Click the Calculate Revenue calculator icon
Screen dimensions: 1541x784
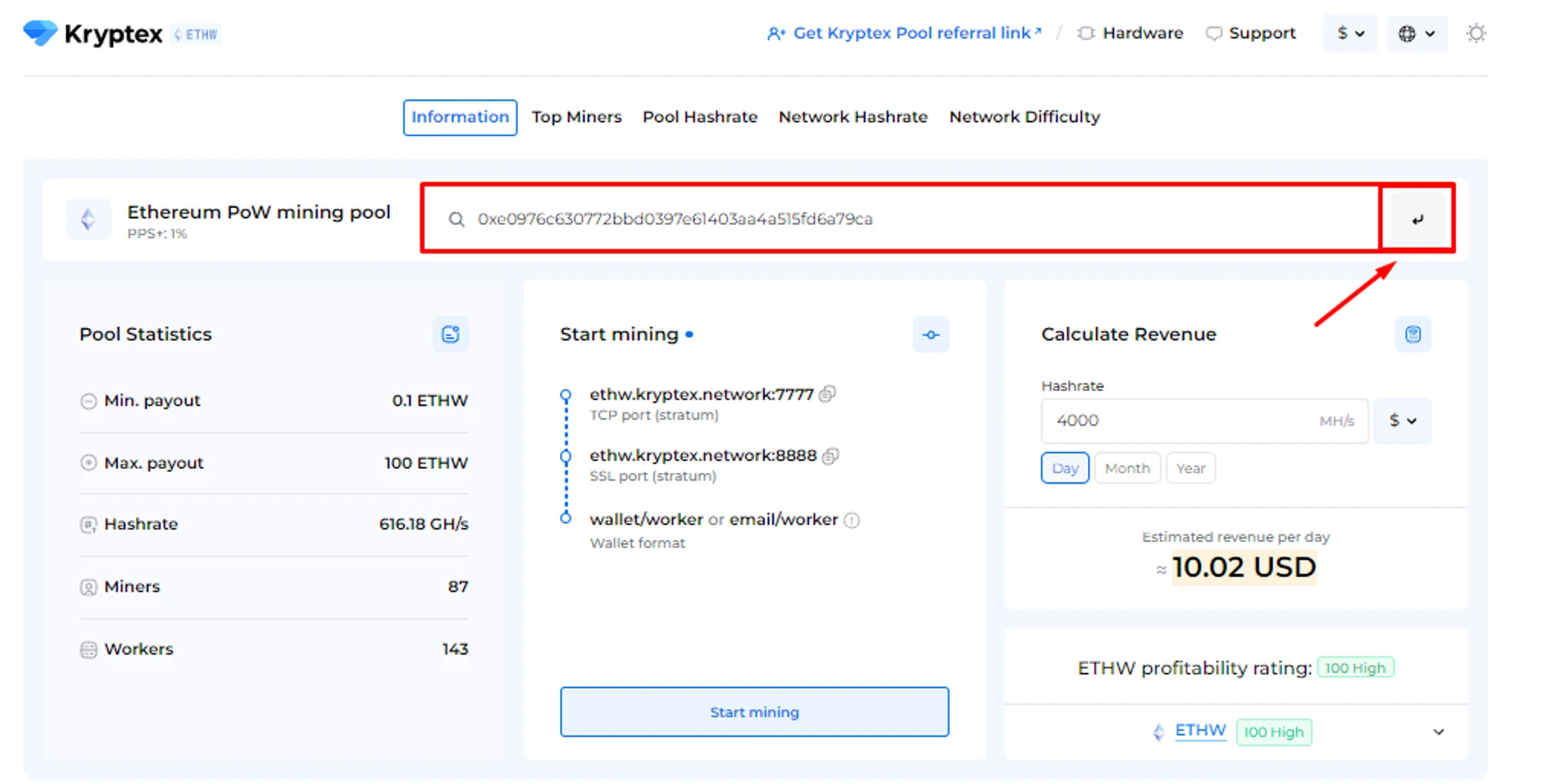(x=1412, y=334)
